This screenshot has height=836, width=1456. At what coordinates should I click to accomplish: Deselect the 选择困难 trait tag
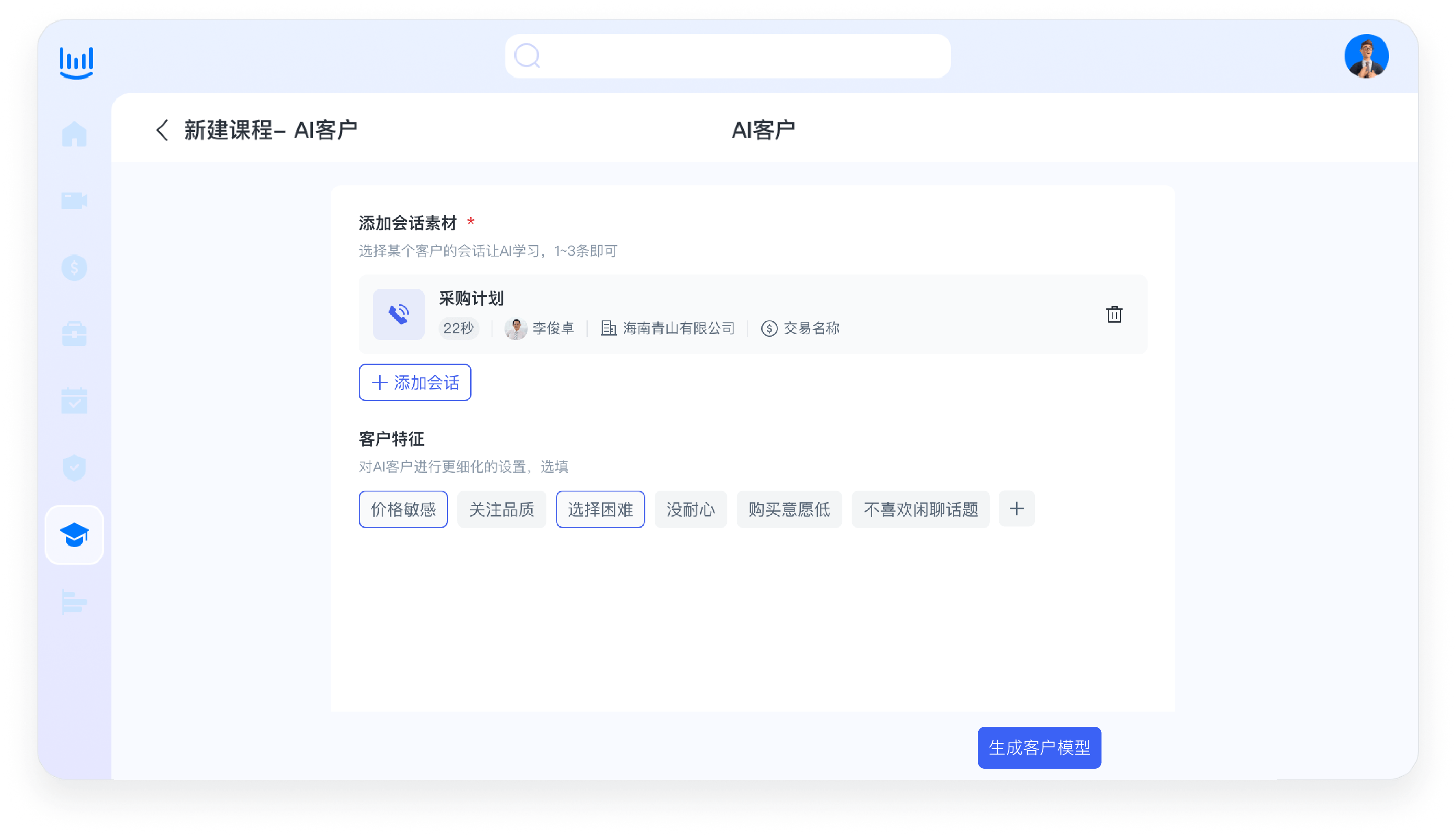point(600,509)
